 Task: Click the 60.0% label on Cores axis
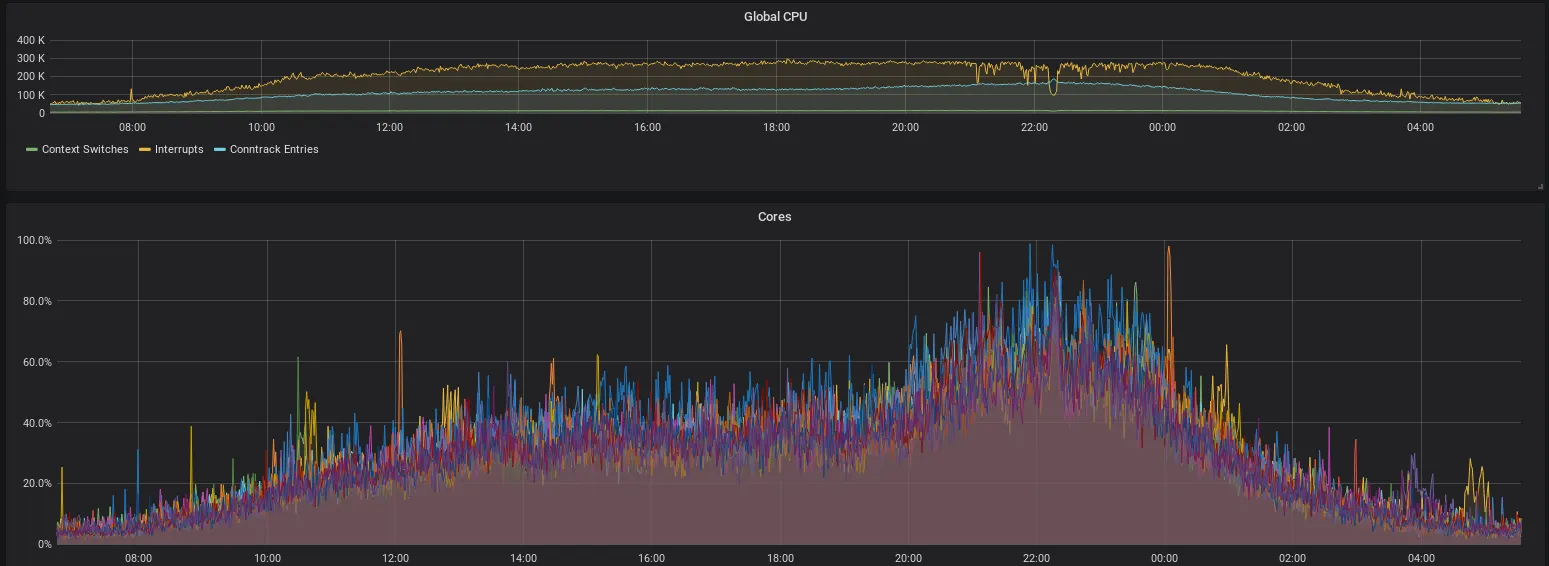[37, 362]
